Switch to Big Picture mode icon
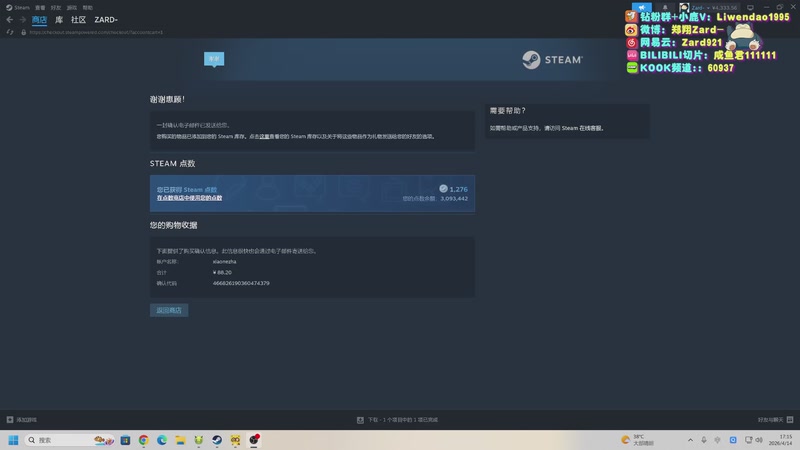Screen dimensions: 800x450 click(750, 8)
